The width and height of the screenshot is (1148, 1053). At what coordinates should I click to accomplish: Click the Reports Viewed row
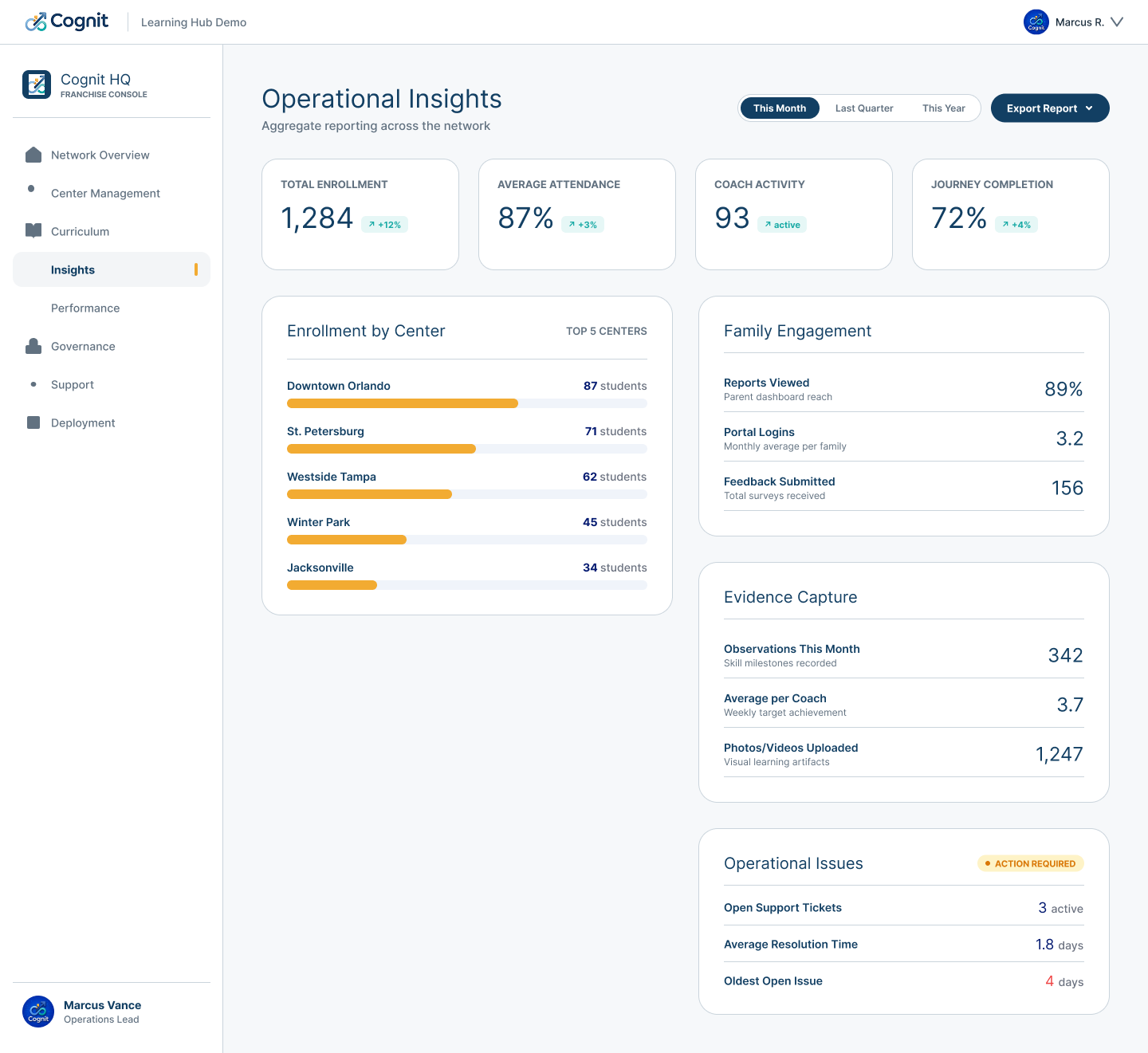tap(904, 388)
